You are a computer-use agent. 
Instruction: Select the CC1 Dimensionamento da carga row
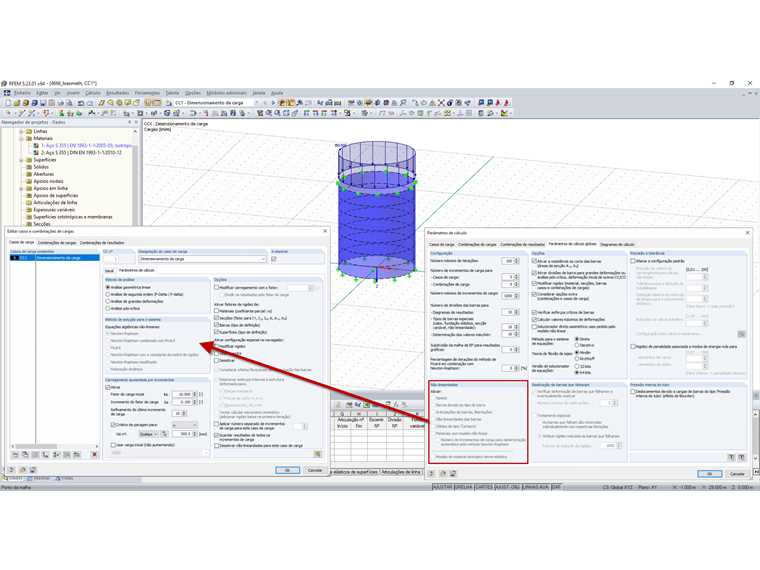pyautogui.click(x=55, y=258)
